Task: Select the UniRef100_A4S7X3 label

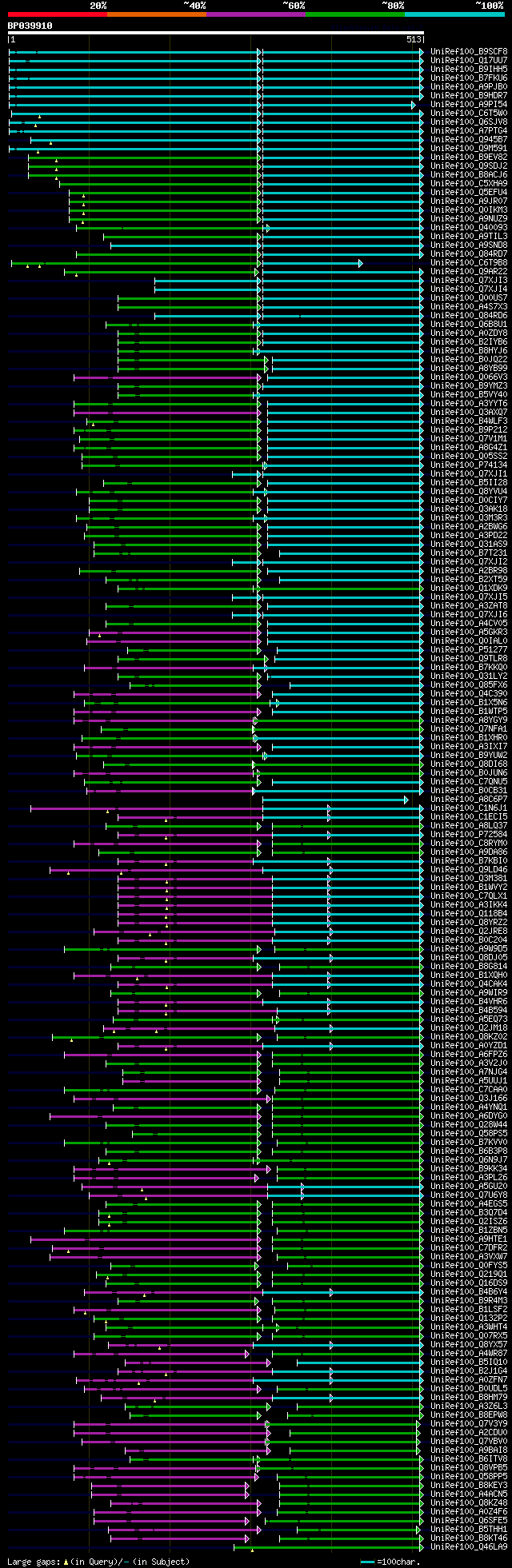Action: [469, 306]
